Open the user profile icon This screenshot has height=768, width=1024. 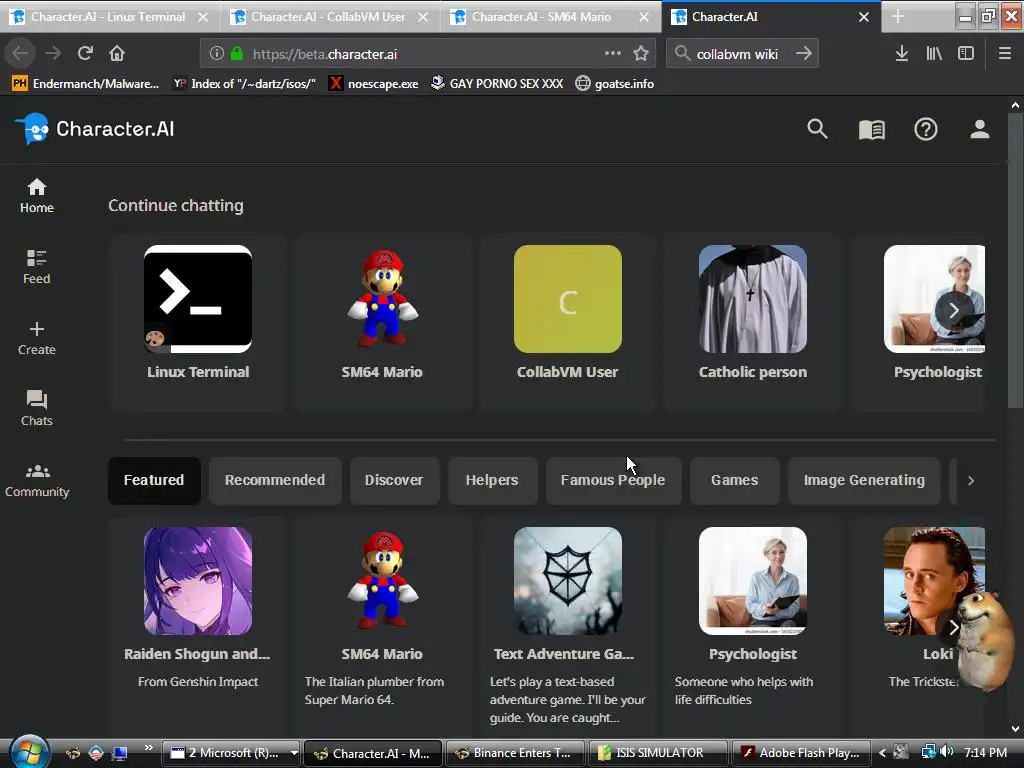coord(979,129)
